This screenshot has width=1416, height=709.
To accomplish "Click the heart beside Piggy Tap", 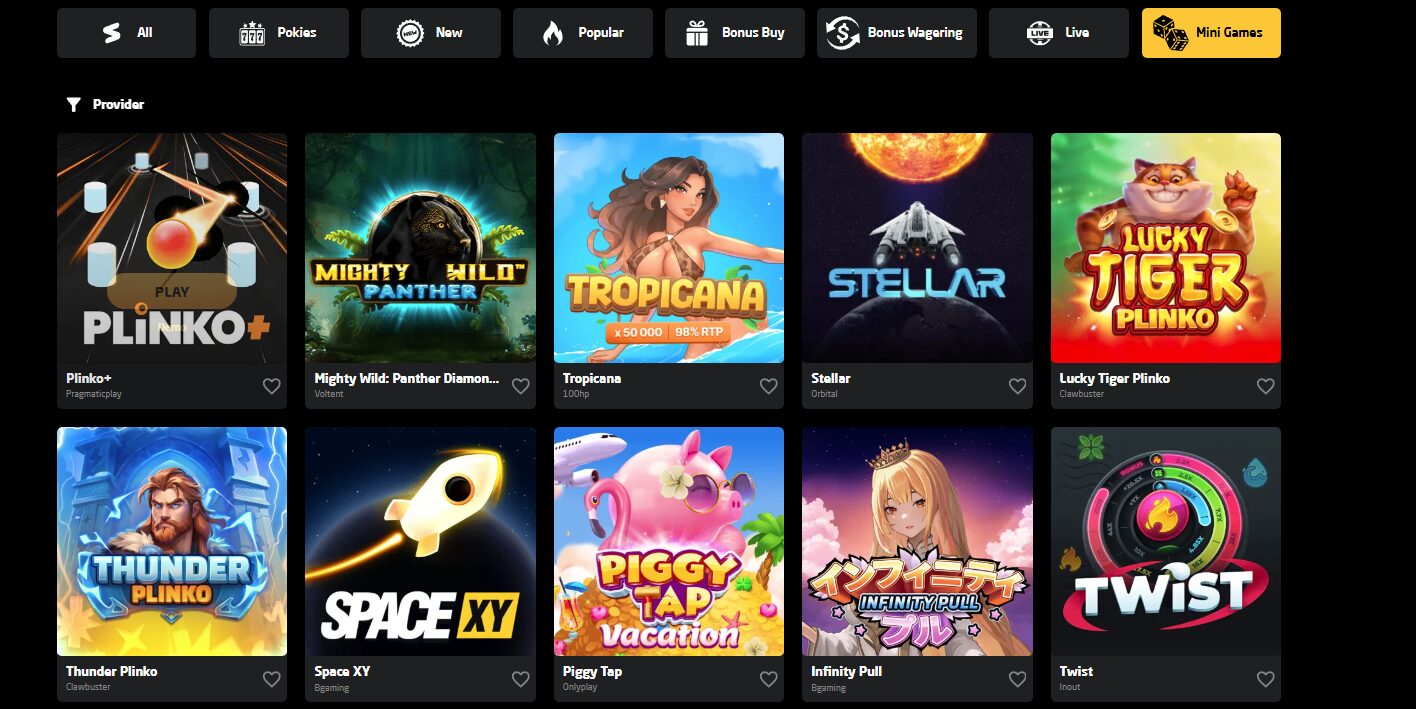I will click(x=768, y=679).
